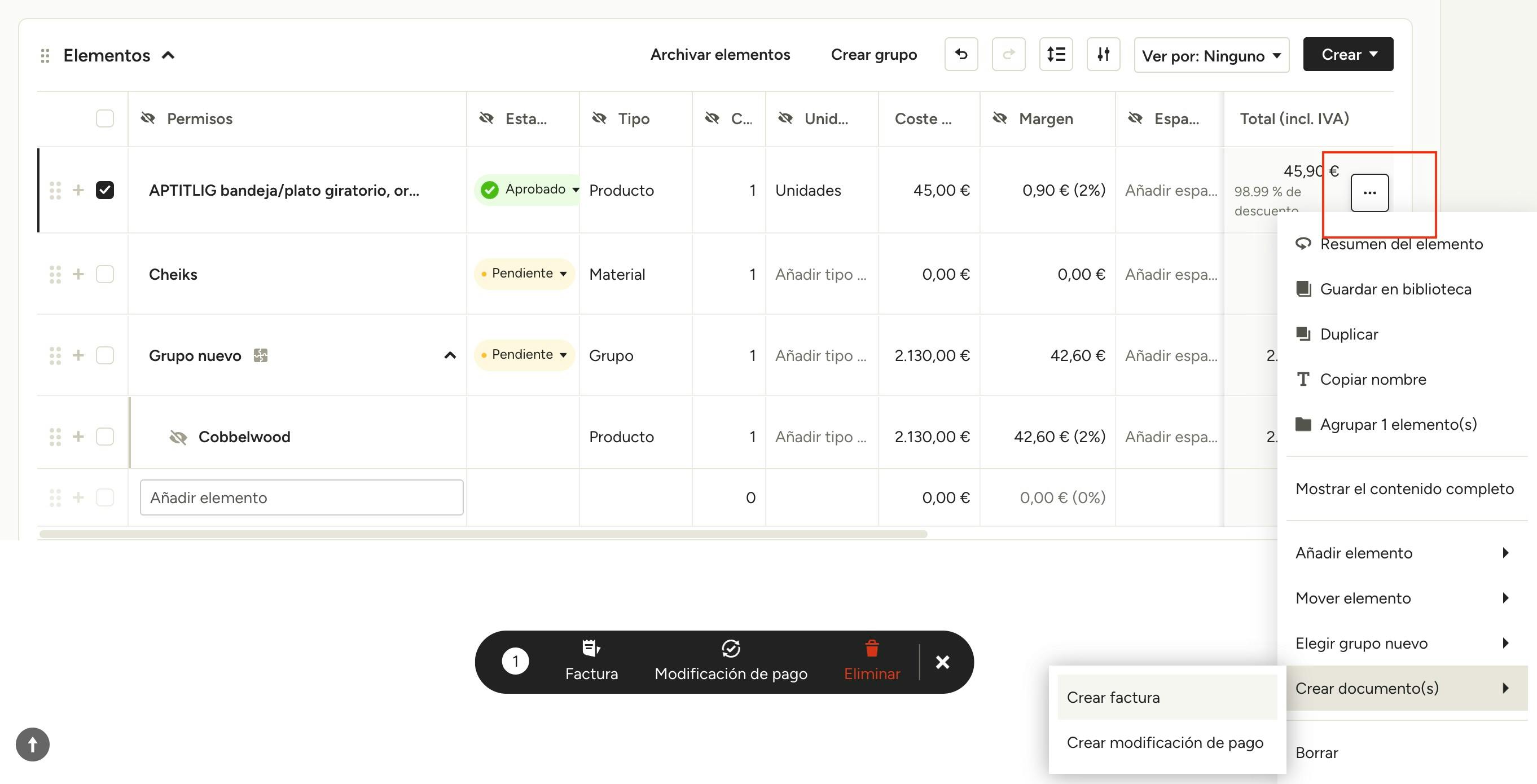
Task: Check the Grupo nuevo row checkbox
Action: [x=105, y=355]
